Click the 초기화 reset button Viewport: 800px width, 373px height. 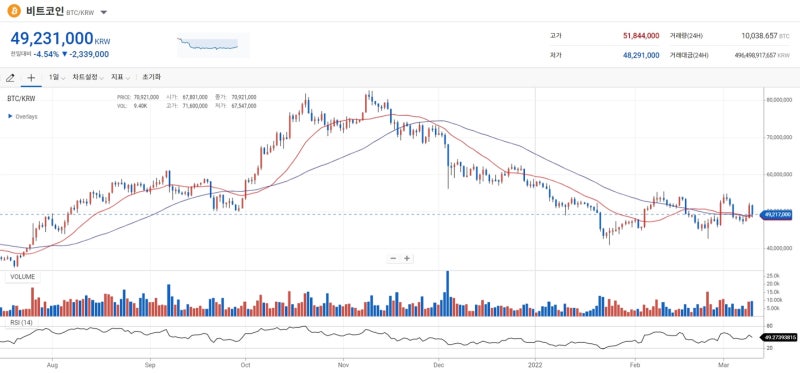coord(152,78)
